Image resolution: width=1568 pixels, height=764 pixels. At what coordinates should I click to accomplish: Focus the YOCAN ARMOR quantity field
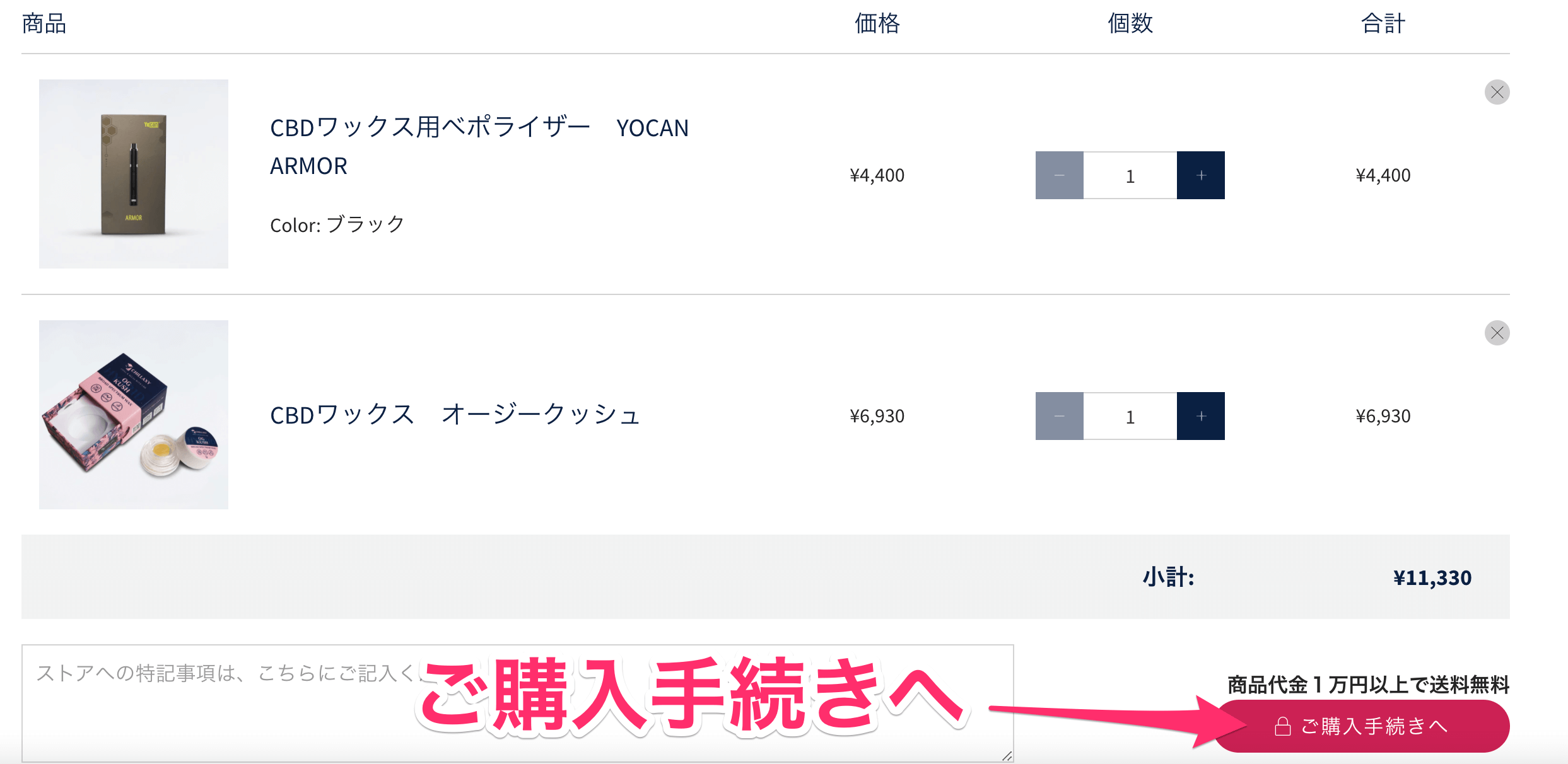[x=1130, y=175]
